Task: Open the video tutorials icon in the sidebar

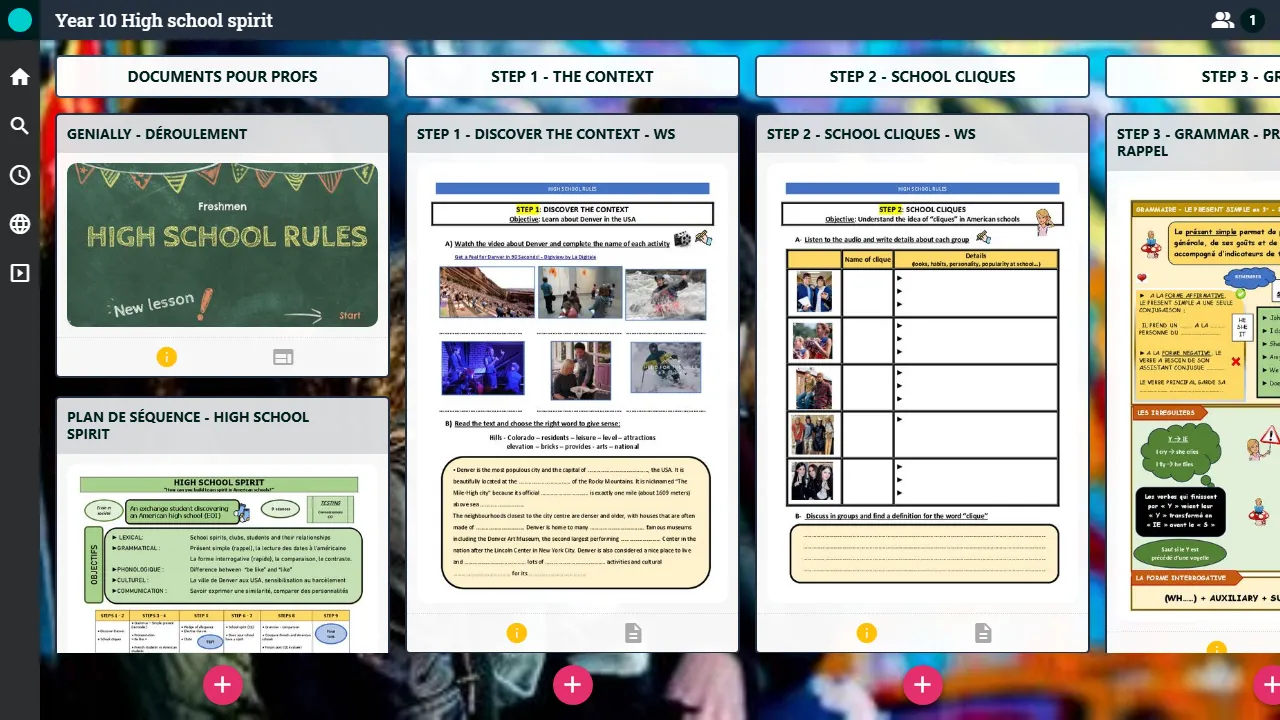Action: coord(20,272)
